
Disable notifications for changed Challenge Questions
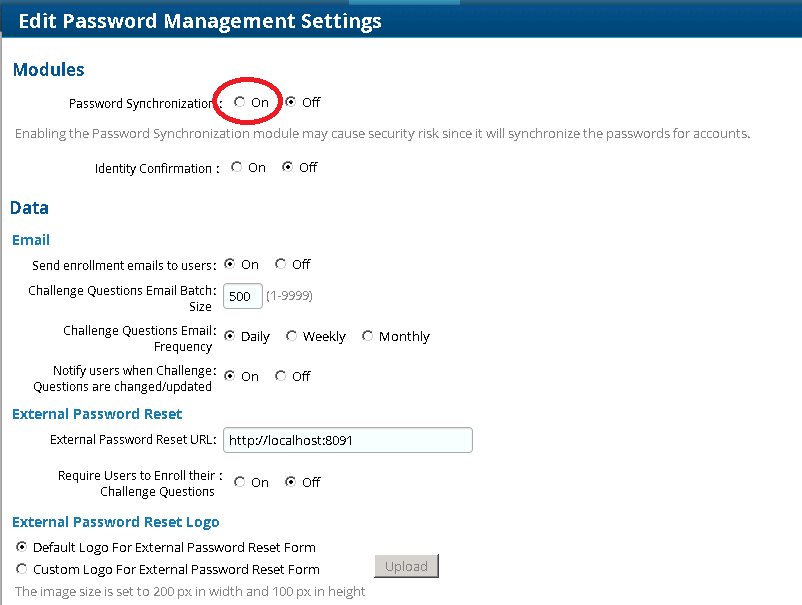281,375
